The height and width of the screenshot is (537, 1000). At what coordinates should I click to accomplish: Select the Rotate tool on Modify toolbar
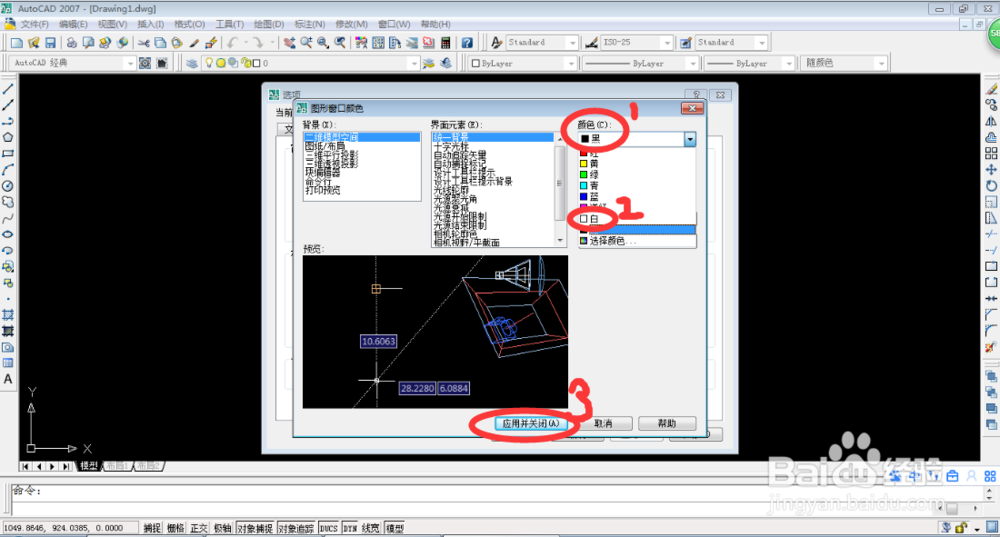click(991, 186)
